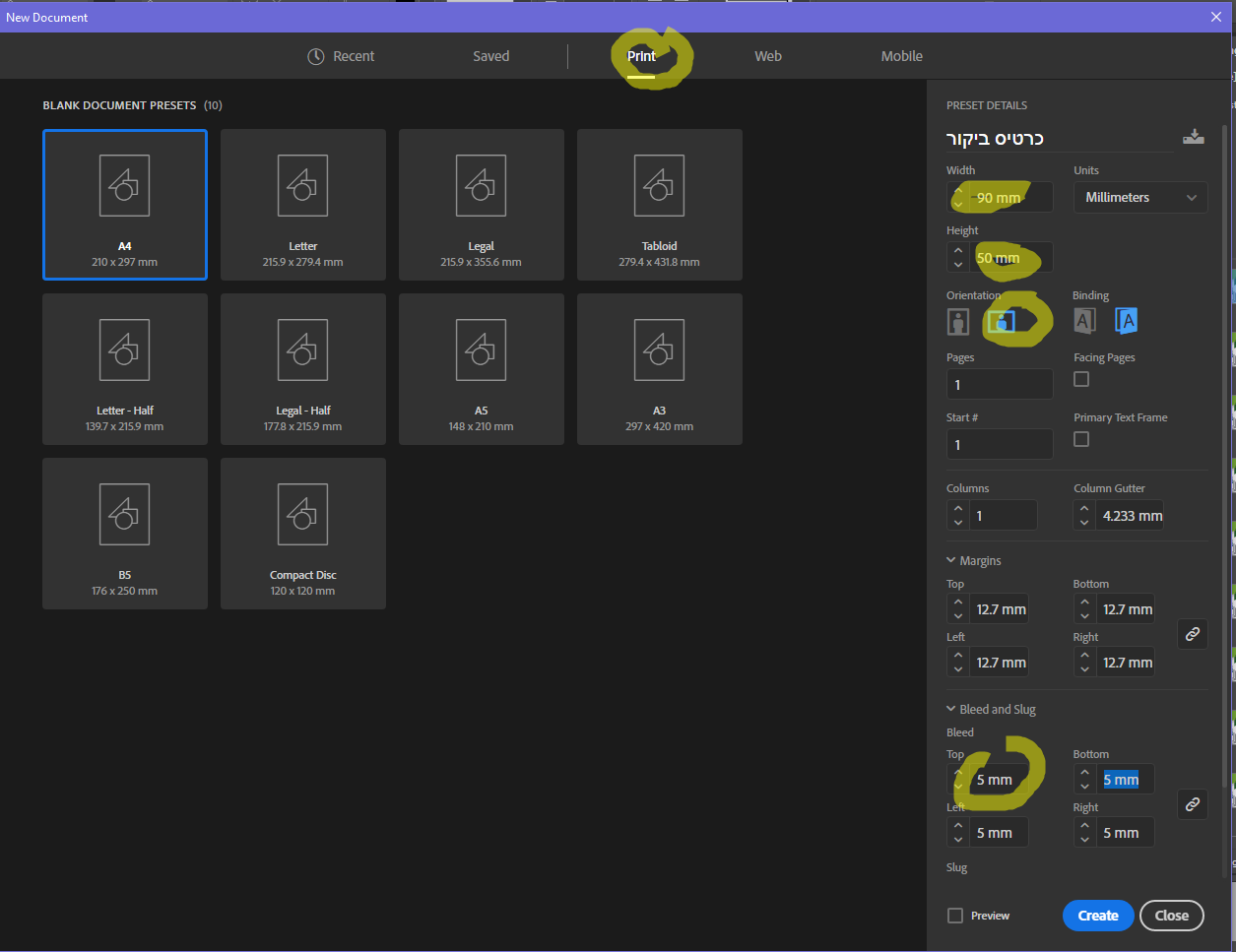Toggle the bleed chain-link icon
Image resolution: width=1236 pixels, height=952 pixels.
[1192, 804]
